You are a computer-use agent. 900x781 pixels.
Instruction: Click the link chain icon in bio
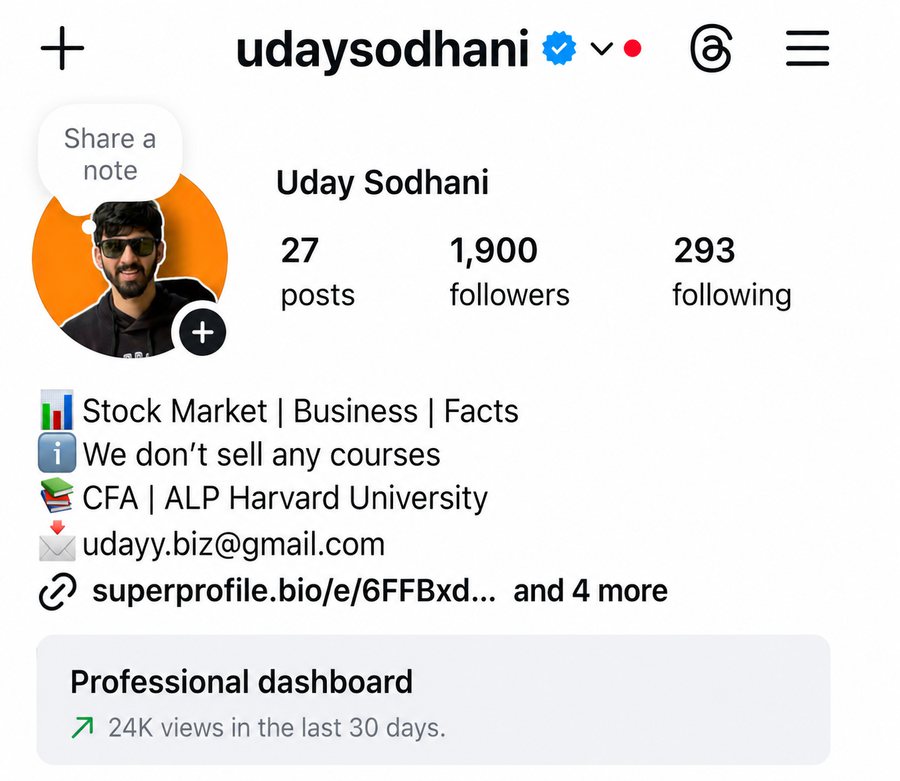(57, 591)
